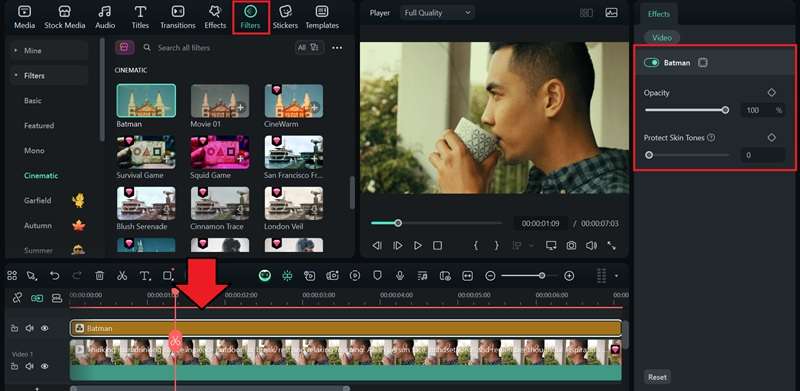Switch player to compare view icon
This screenshot has height=391, width=800.
586,13
